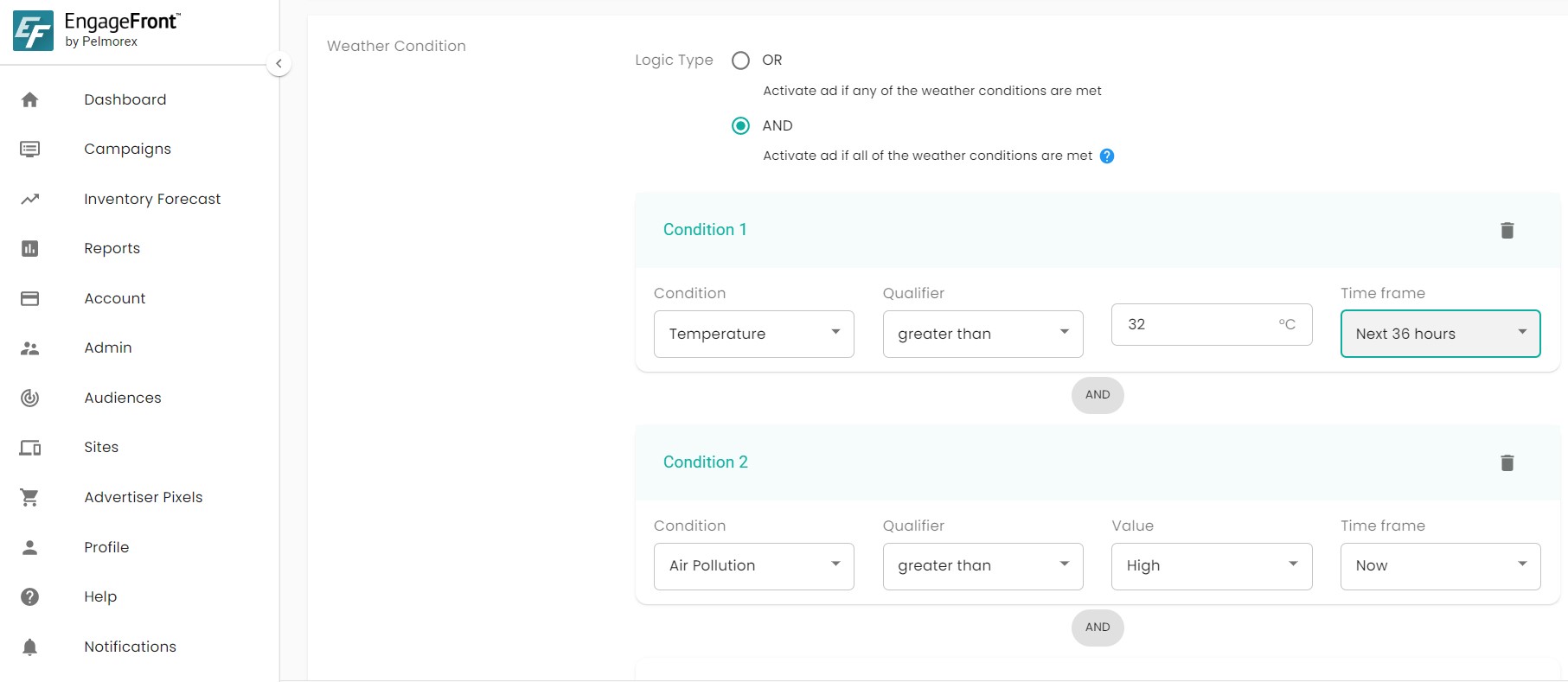Click the blue help icon beside AND description
Image resolution: width=1568 pixels, height=682 pixels.
(1107, 156)
